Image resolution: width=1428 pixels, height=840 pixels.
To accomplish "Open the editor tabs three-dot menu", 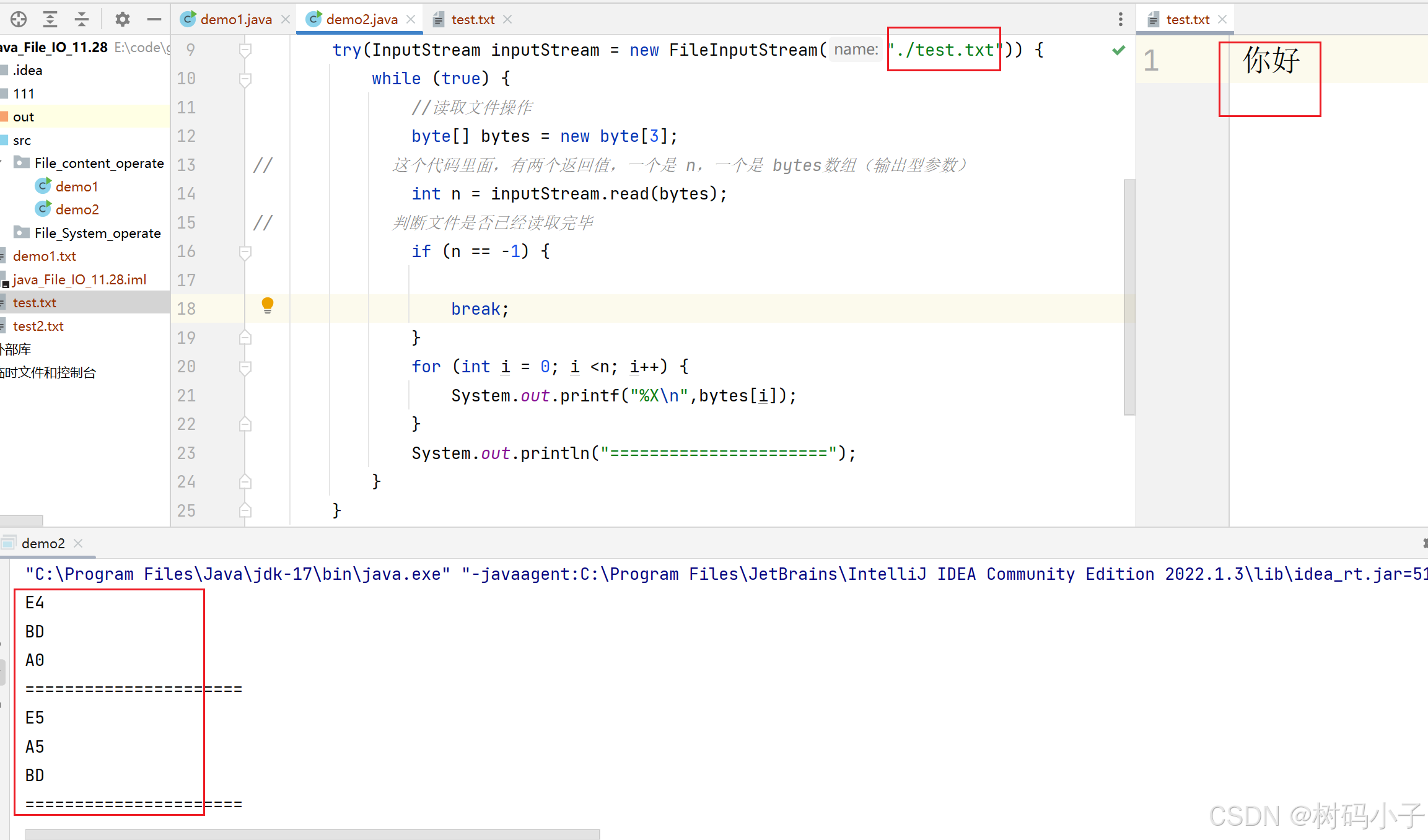I will 1120,19.
